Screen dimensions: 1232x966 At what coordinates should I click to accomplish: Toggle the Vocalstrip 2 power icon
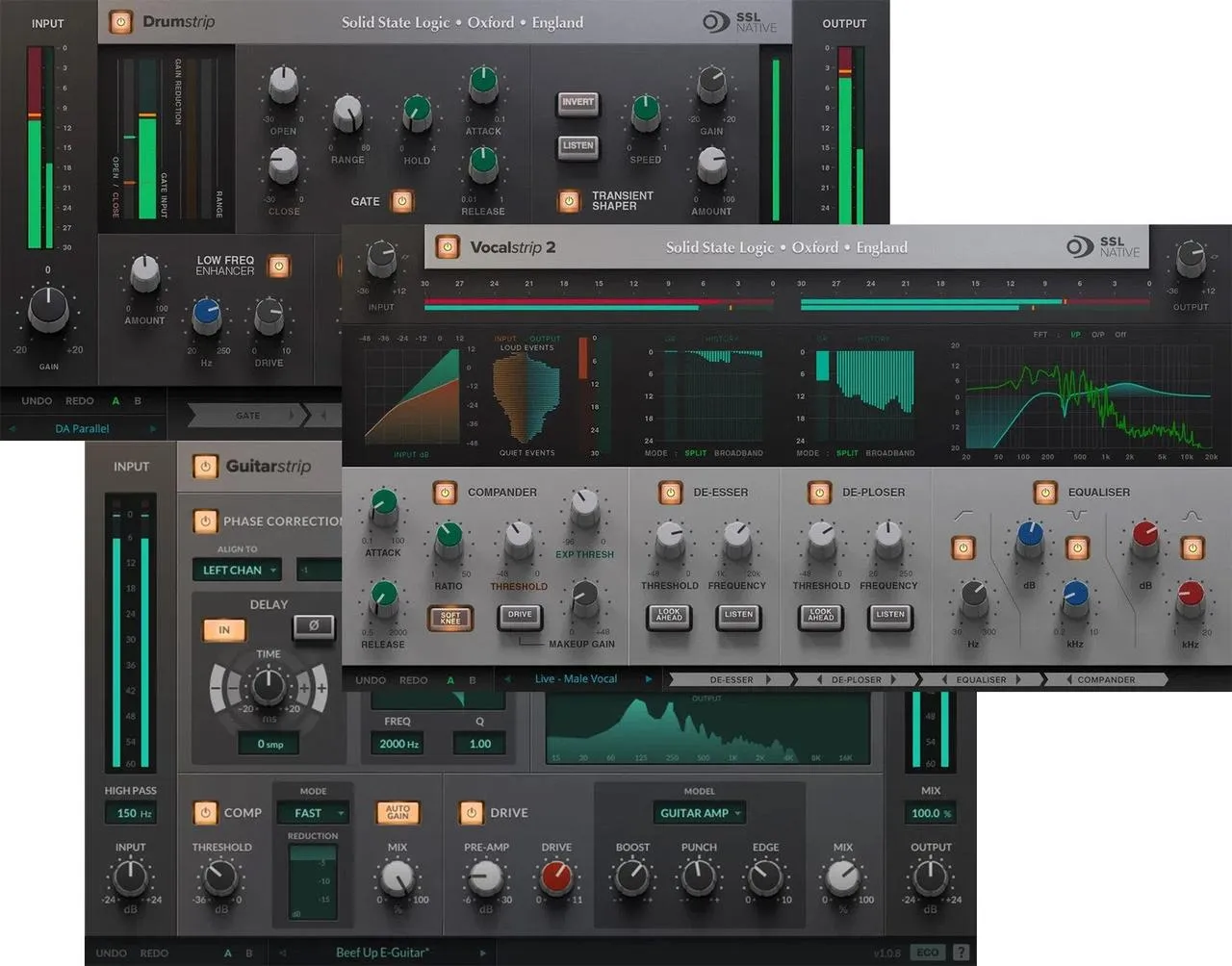pos(447,247)
